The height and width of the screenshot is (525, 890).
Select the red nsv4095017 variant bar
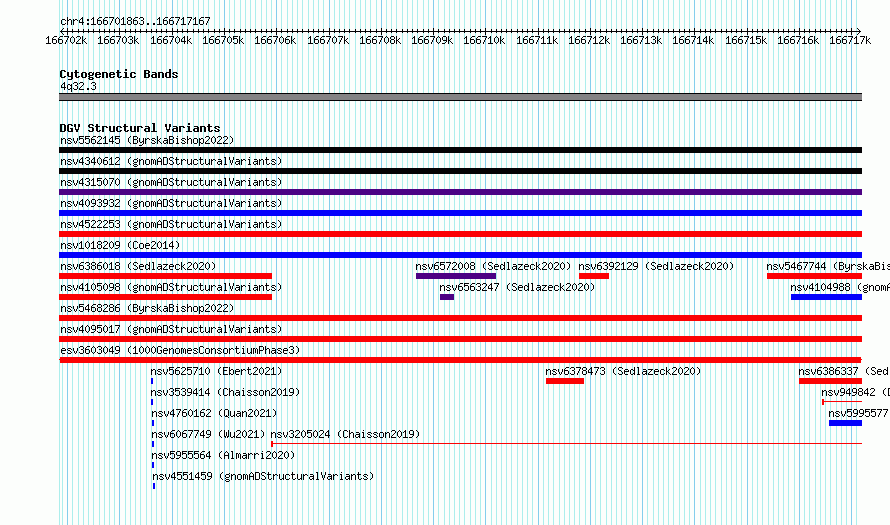(460, 339)
